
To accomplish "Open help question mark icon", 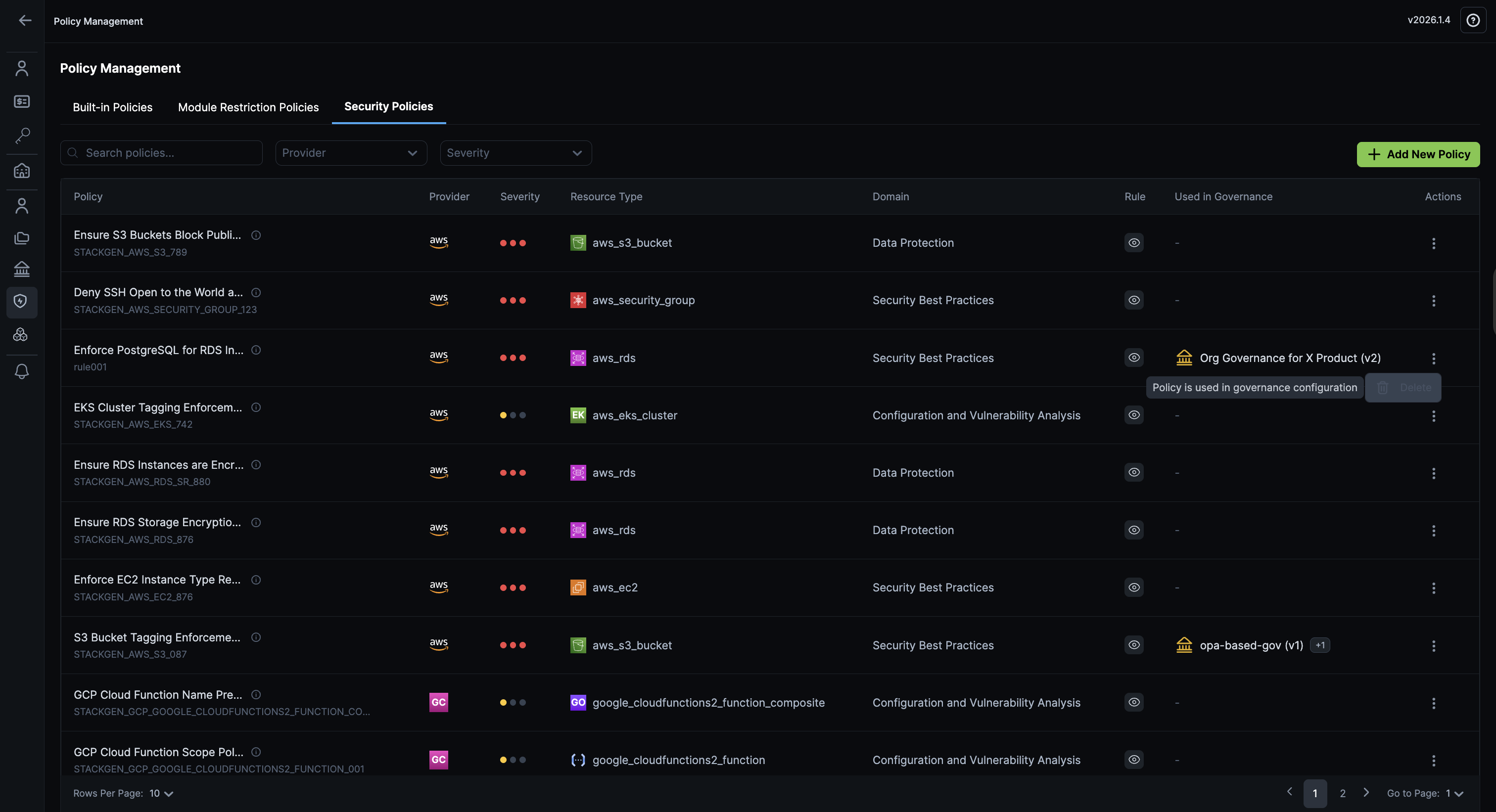I will (x=1473, y=21).
